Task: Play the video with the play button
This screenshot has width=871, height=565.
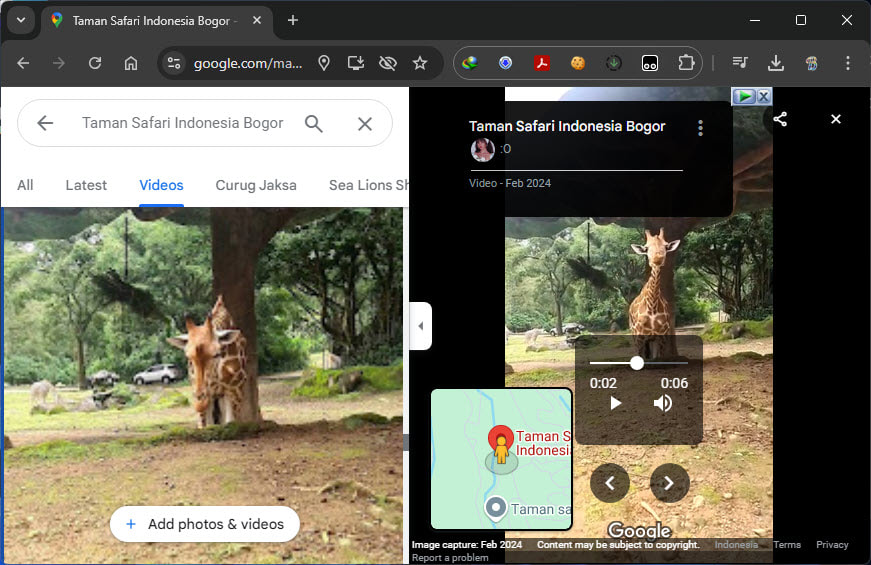Action: 615,403
